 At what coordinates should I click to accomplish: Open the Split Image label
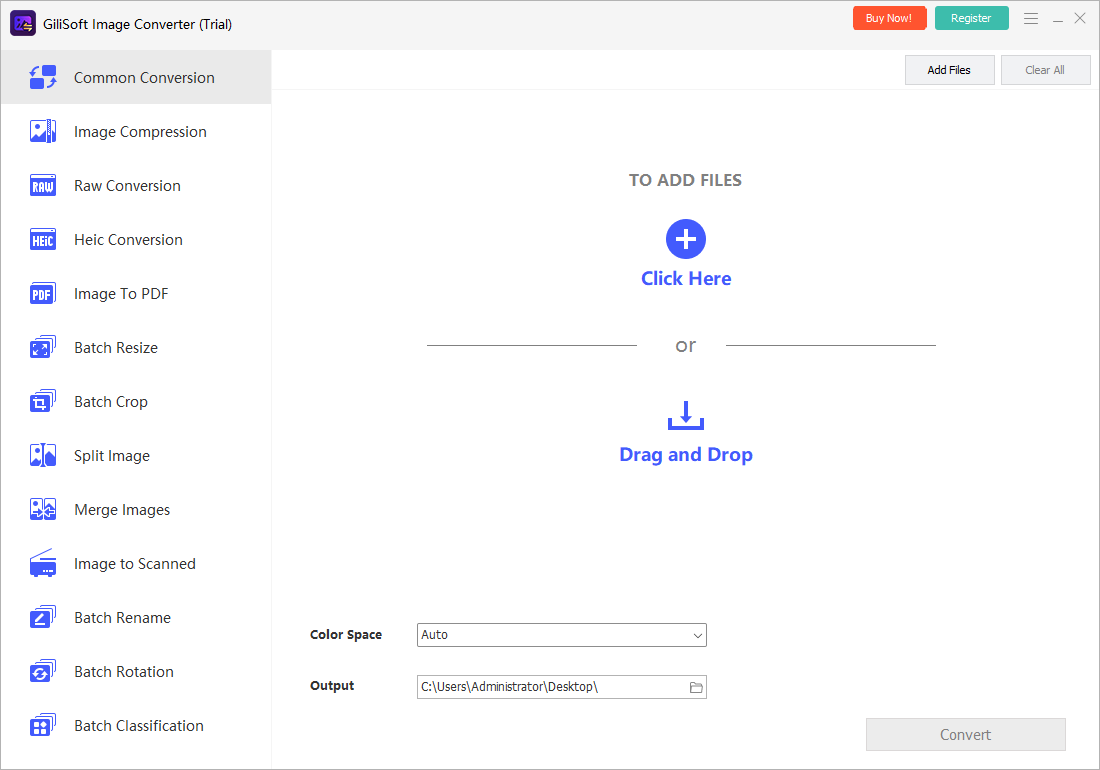coord(112,456)
